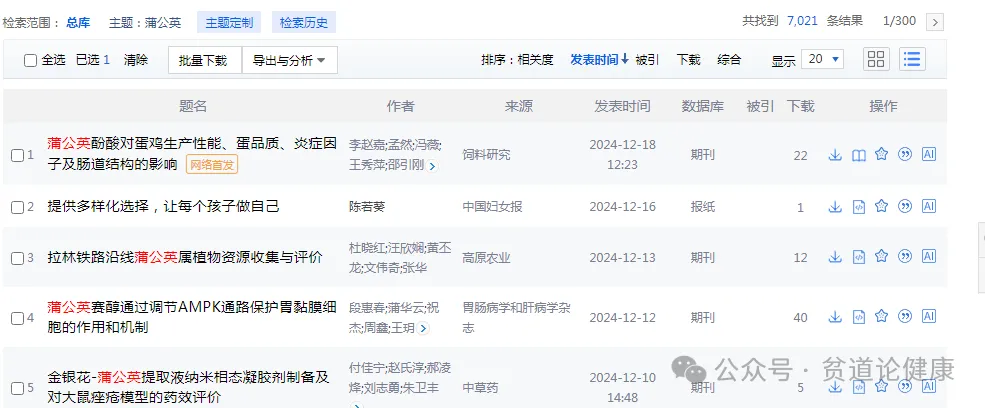The height and width of the screenshot is (408, 985).
Task: Click the 主题定制 button
Action: tap(229, 23)
